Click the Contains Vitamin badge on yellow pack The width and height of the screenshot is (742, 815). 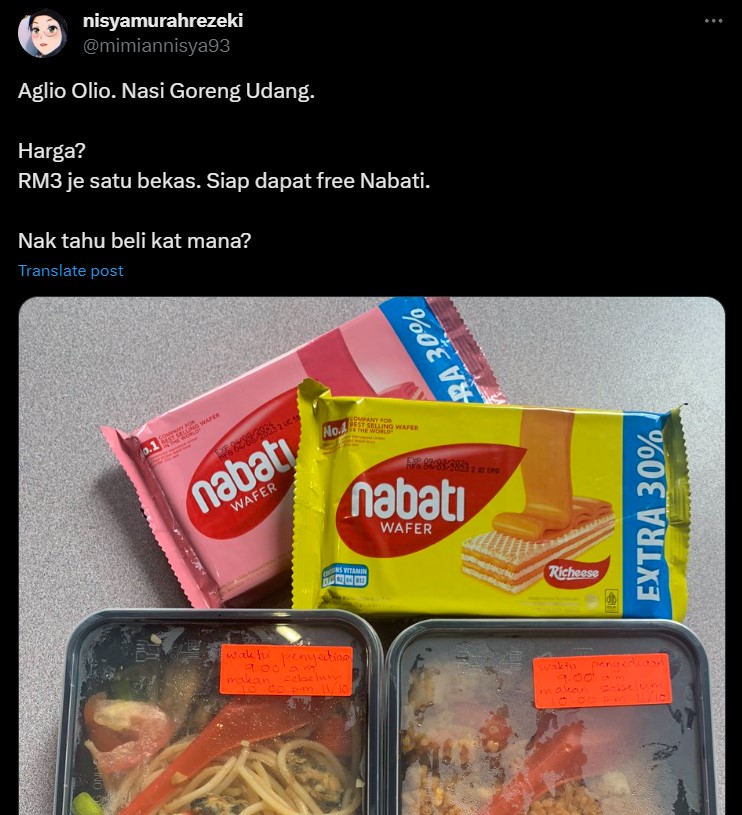(345, 577)
